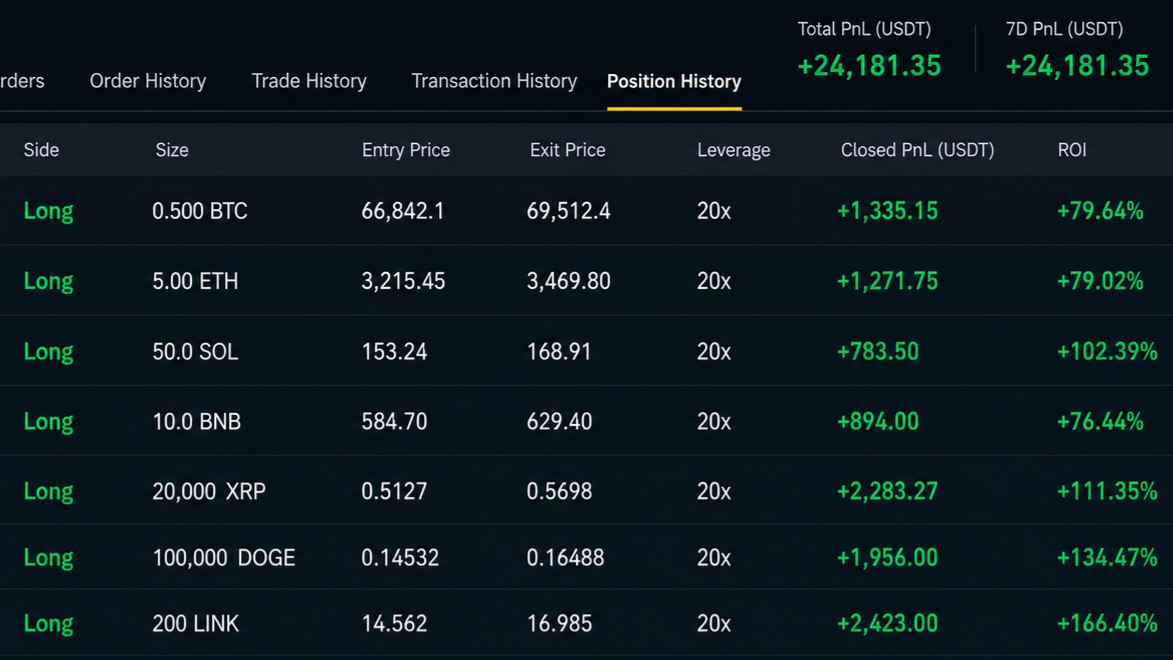Click the Leverage column header
The width and height of the screenshot is (1173, 660).
[734, 150]
